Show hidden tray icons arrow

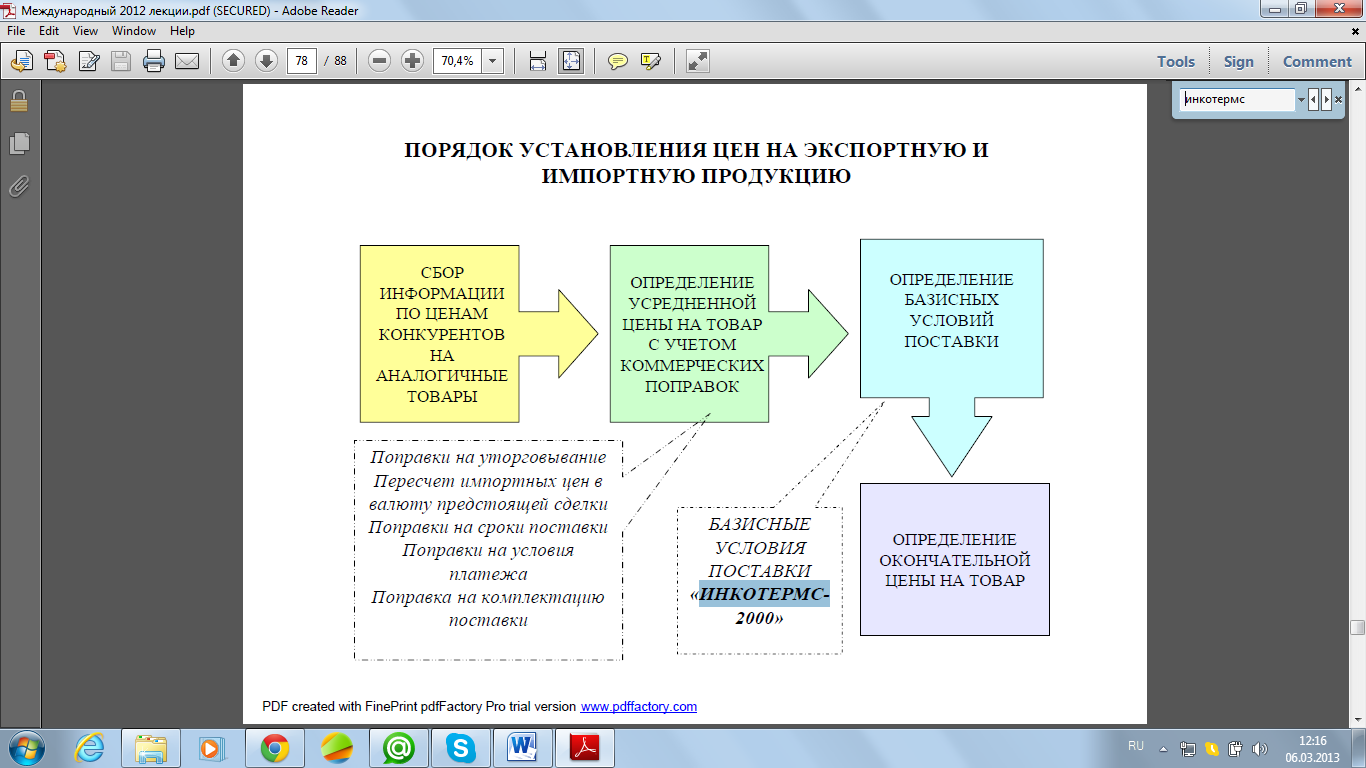point(1163,748)
